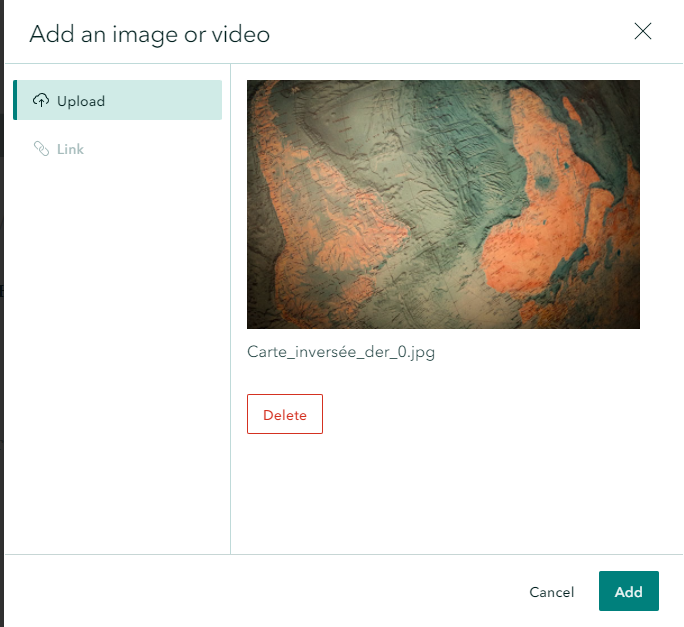Click the filename Carte_inversée_der_0.jpg
This screenshot has height=627, width=684.
click(341, 352)
